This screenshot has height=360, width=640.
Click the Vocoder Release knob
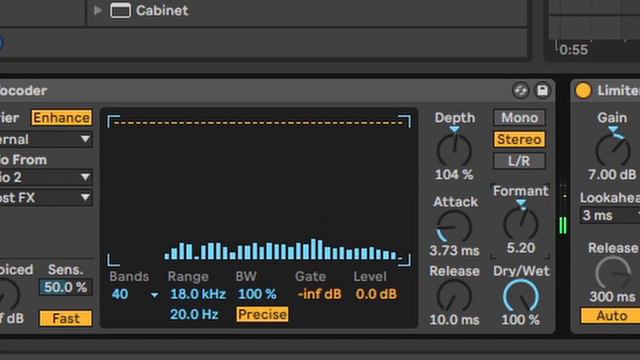pos(454,296)
